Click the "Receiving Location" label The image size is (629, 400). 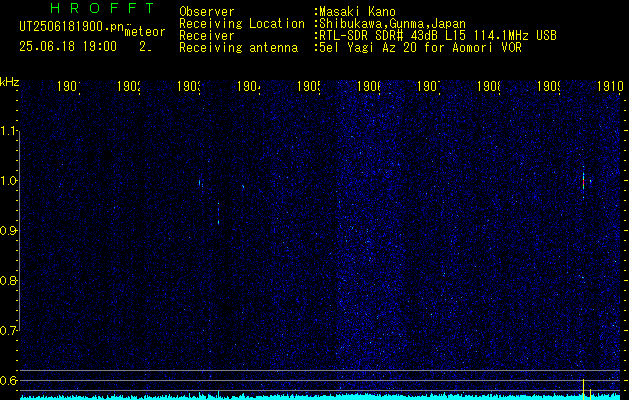(x=242, y=24)
